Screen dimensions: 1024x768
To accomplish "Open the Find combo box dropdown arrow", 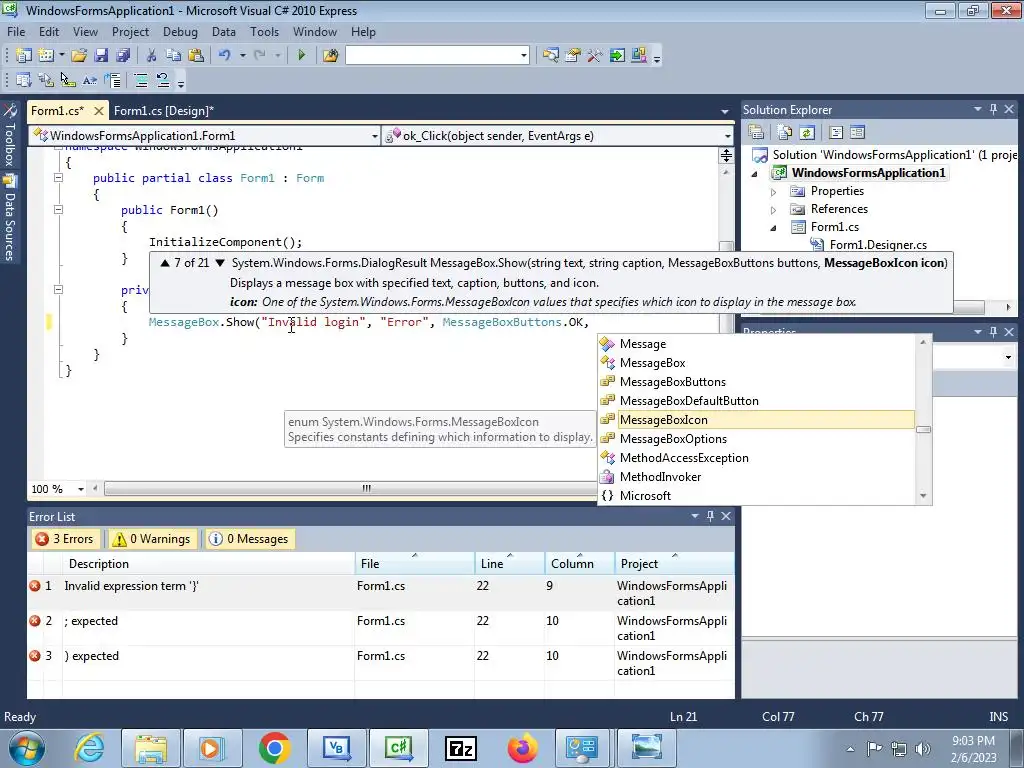I will [524, 56].
